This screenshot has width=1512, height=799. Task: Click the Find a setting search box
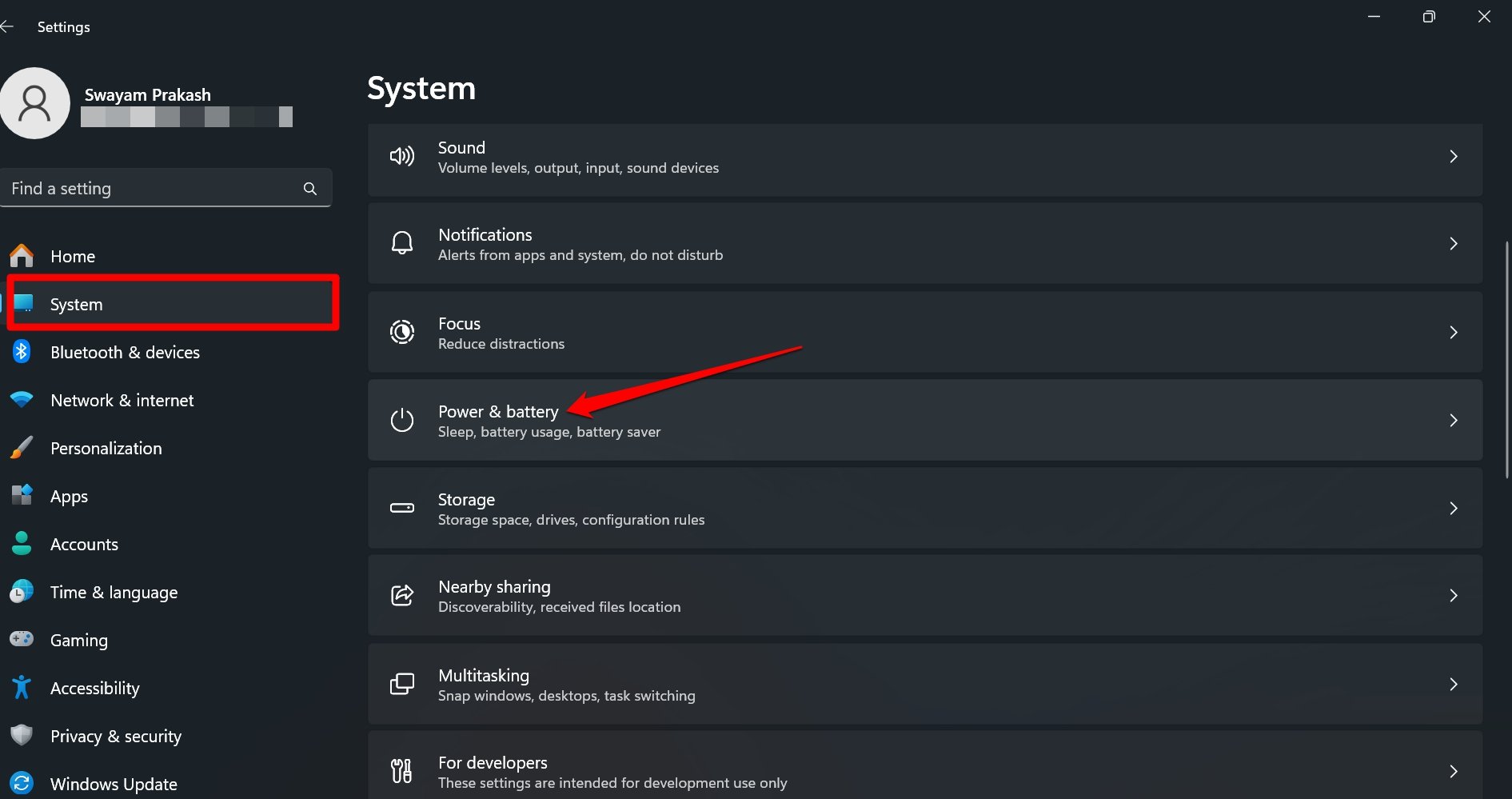click(152, 189)
